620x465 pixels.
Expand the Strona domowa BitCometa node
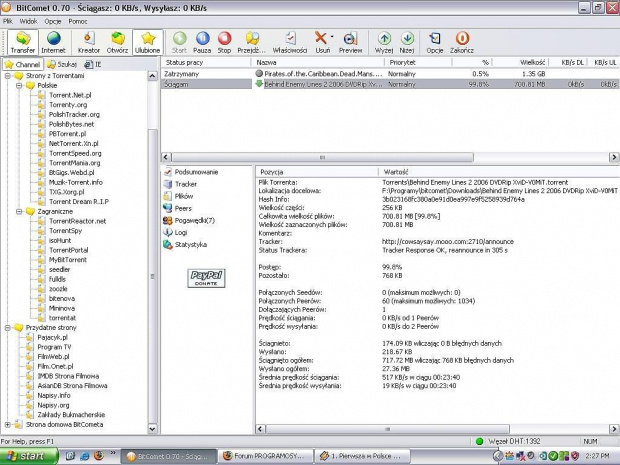point(8,425)
